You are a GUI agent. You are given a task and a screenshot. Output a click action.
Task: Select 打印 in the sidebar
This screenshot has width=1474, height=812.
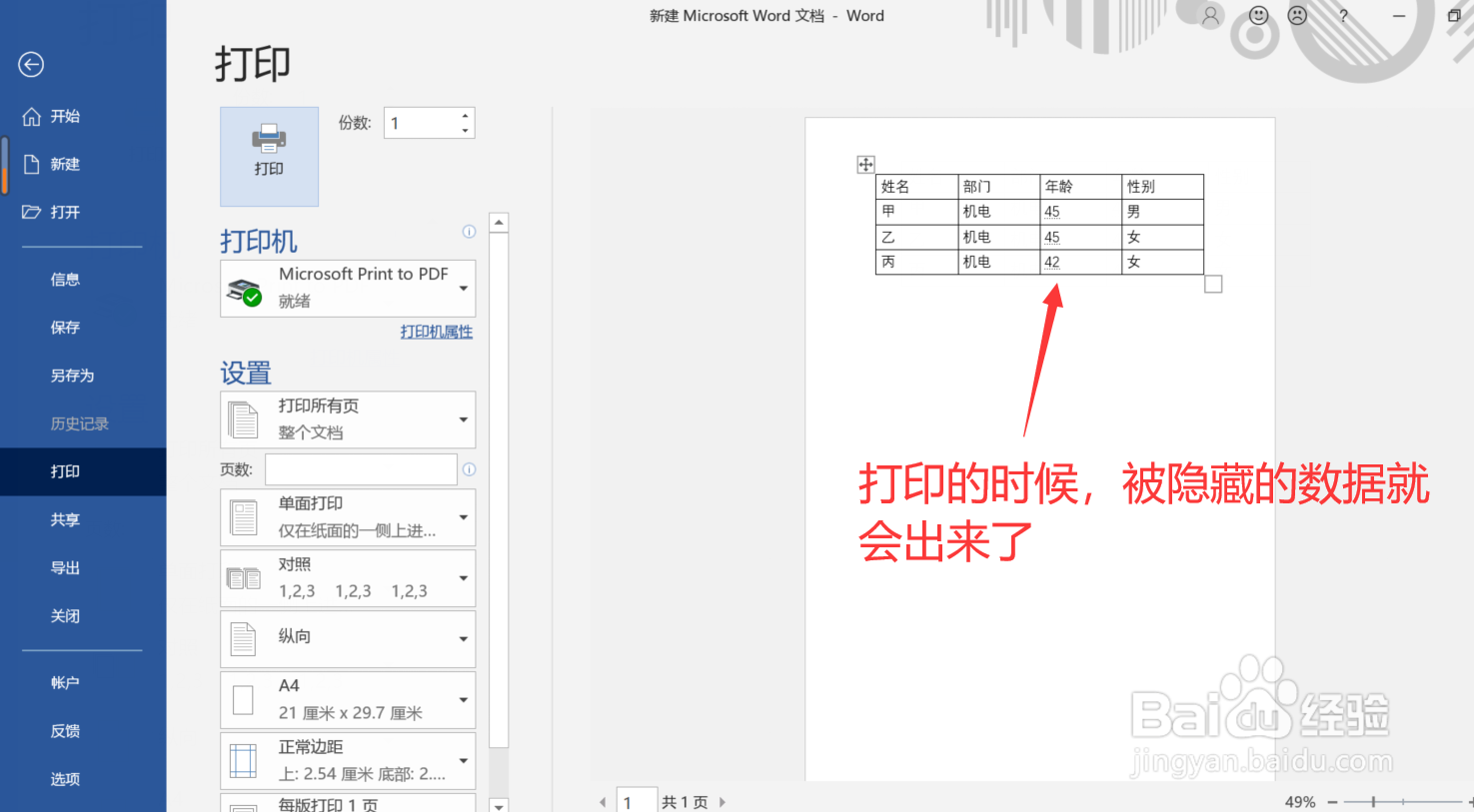coord(83,471)
